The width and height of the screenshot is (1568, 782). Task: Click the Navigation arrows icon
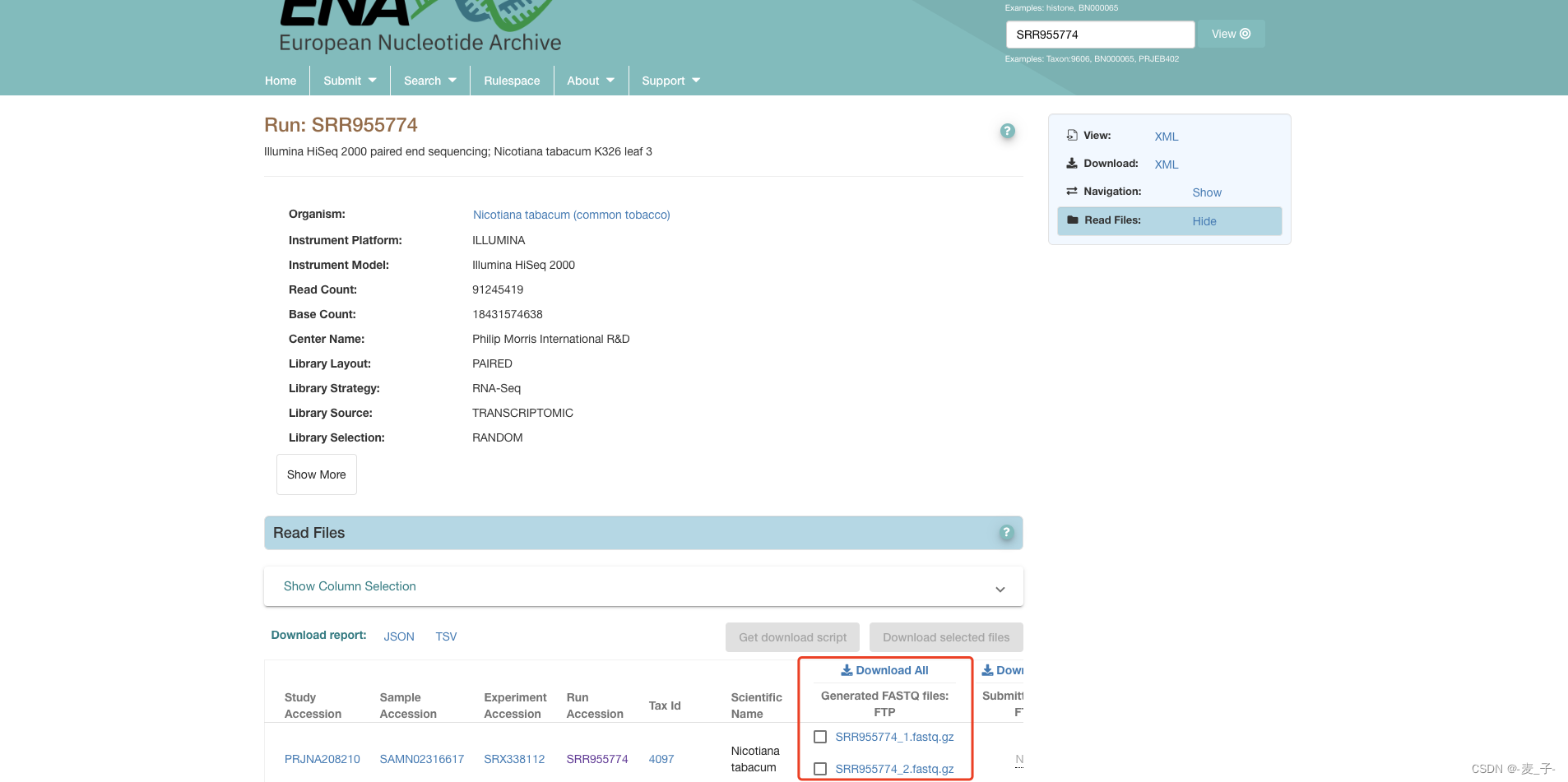pos(1072,191)
